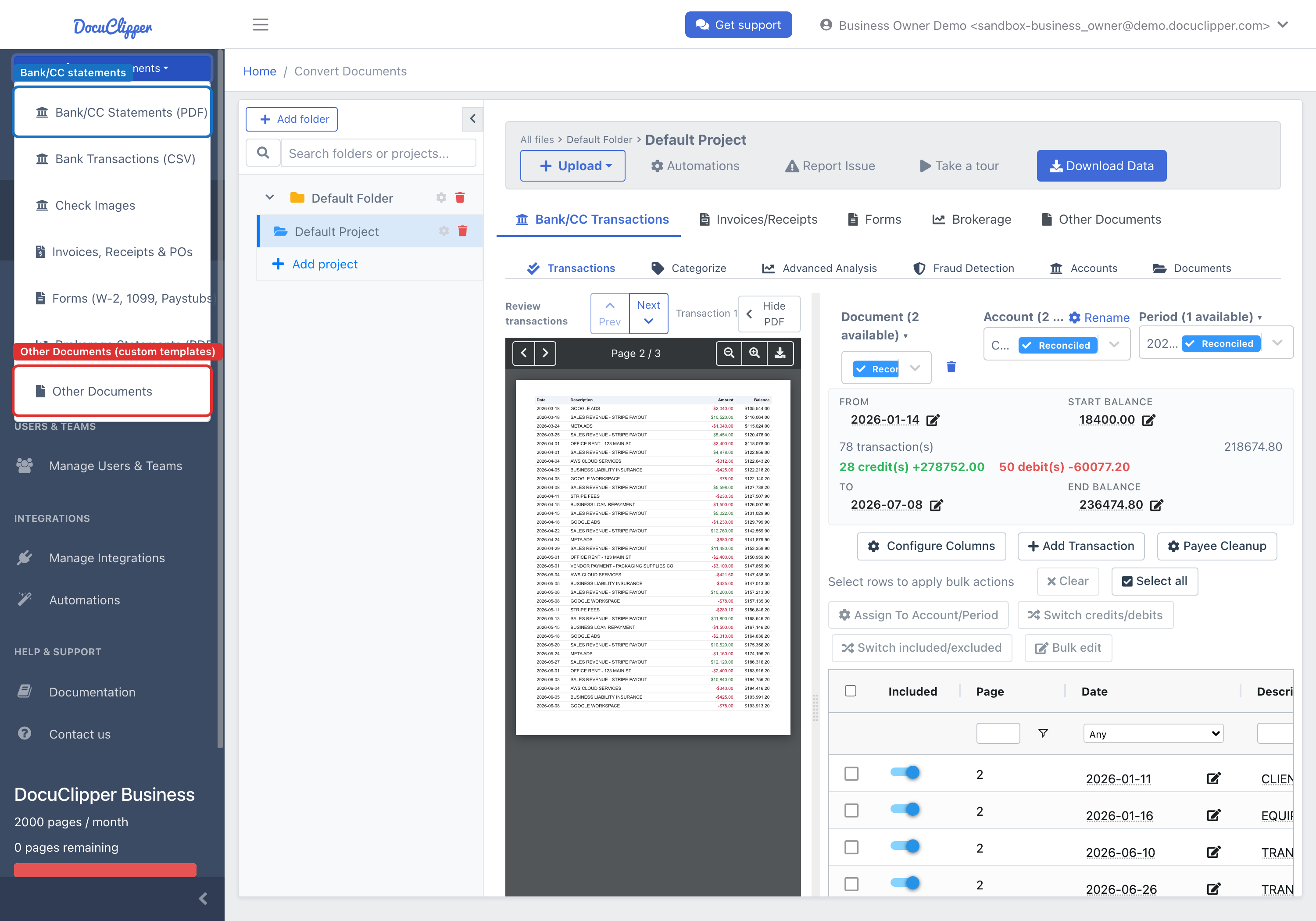The width and height of the screenshot is (1316, 921).
Task: Click Add folder button
Action: (x=291, y=119)
